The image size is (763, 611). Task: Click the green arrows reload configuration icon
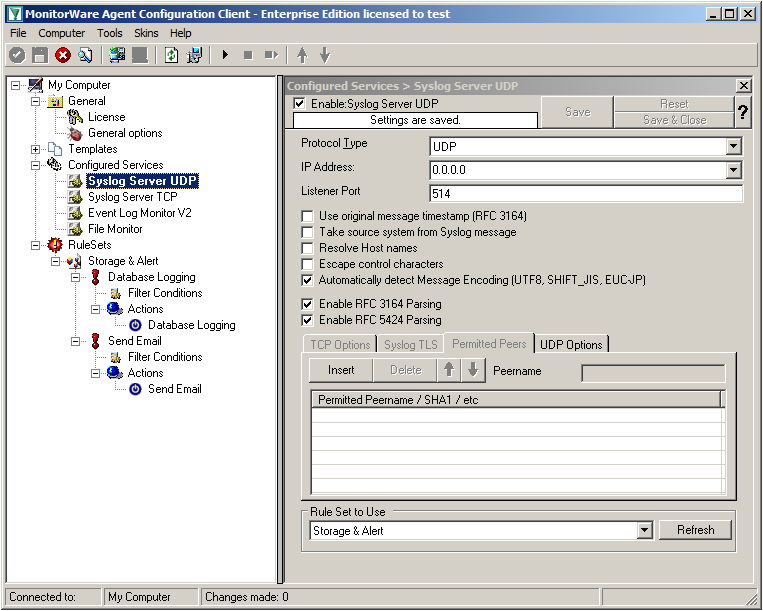pos(171,55)
